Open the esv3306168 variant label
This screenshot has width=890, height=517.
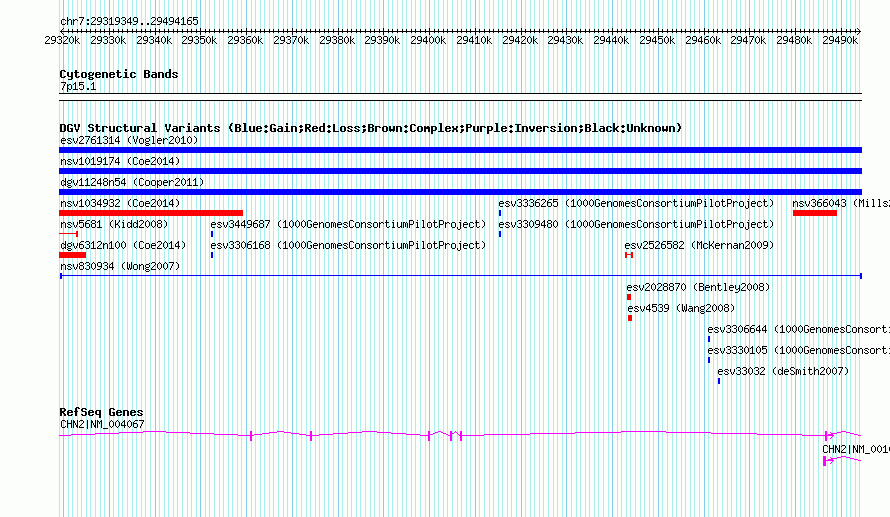pos(349,245)
